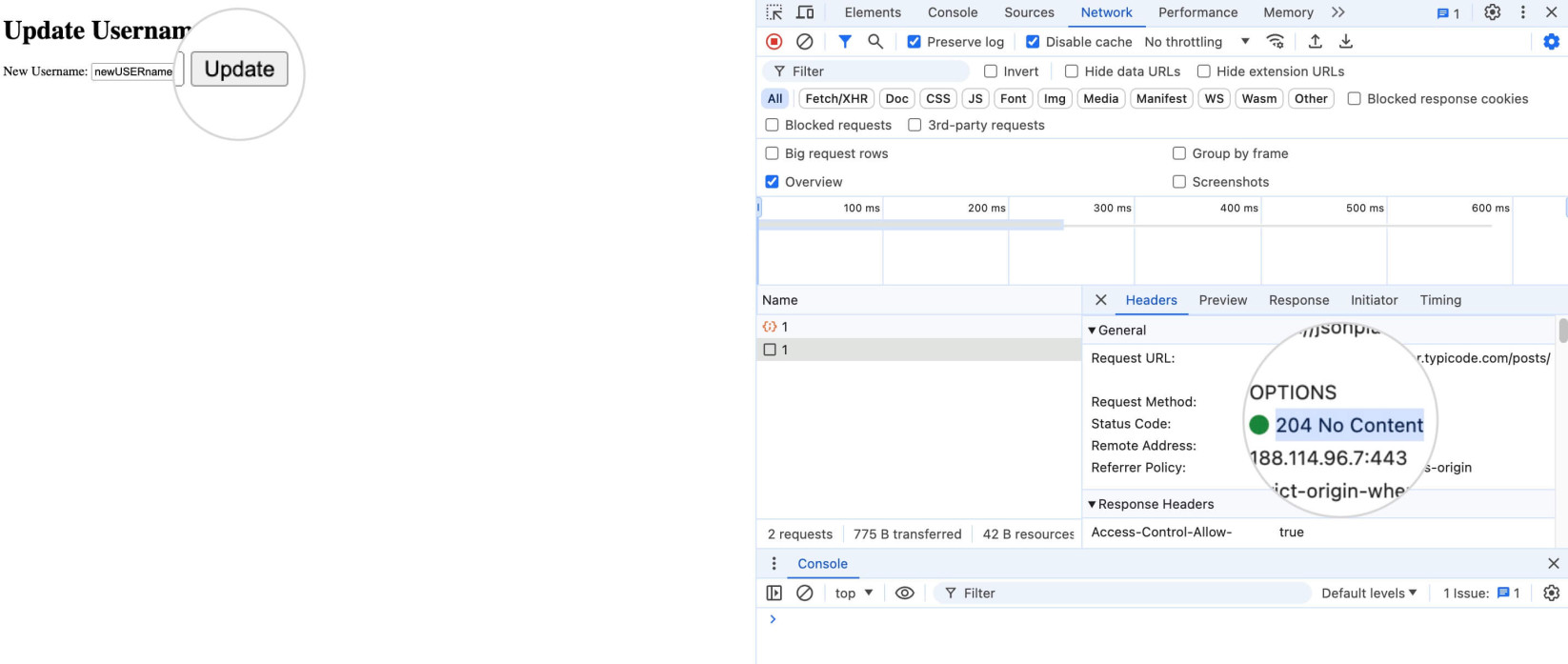
Task: Filter requests by JS
Action: 975,99
